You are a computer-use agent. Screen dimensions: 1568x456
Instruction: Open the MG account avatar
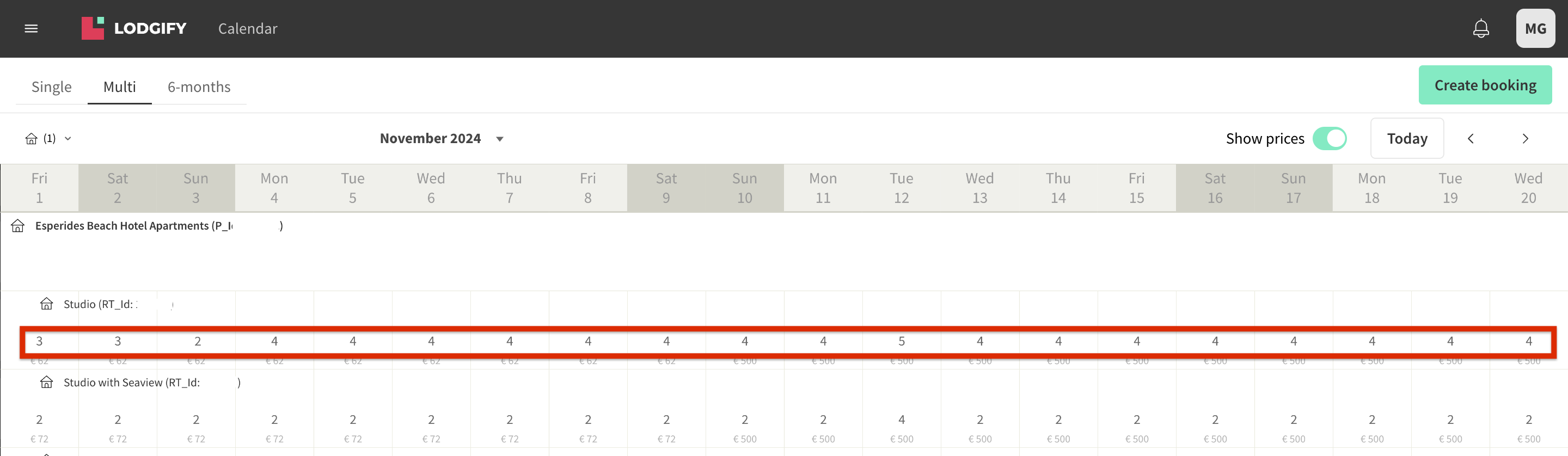1535,28
